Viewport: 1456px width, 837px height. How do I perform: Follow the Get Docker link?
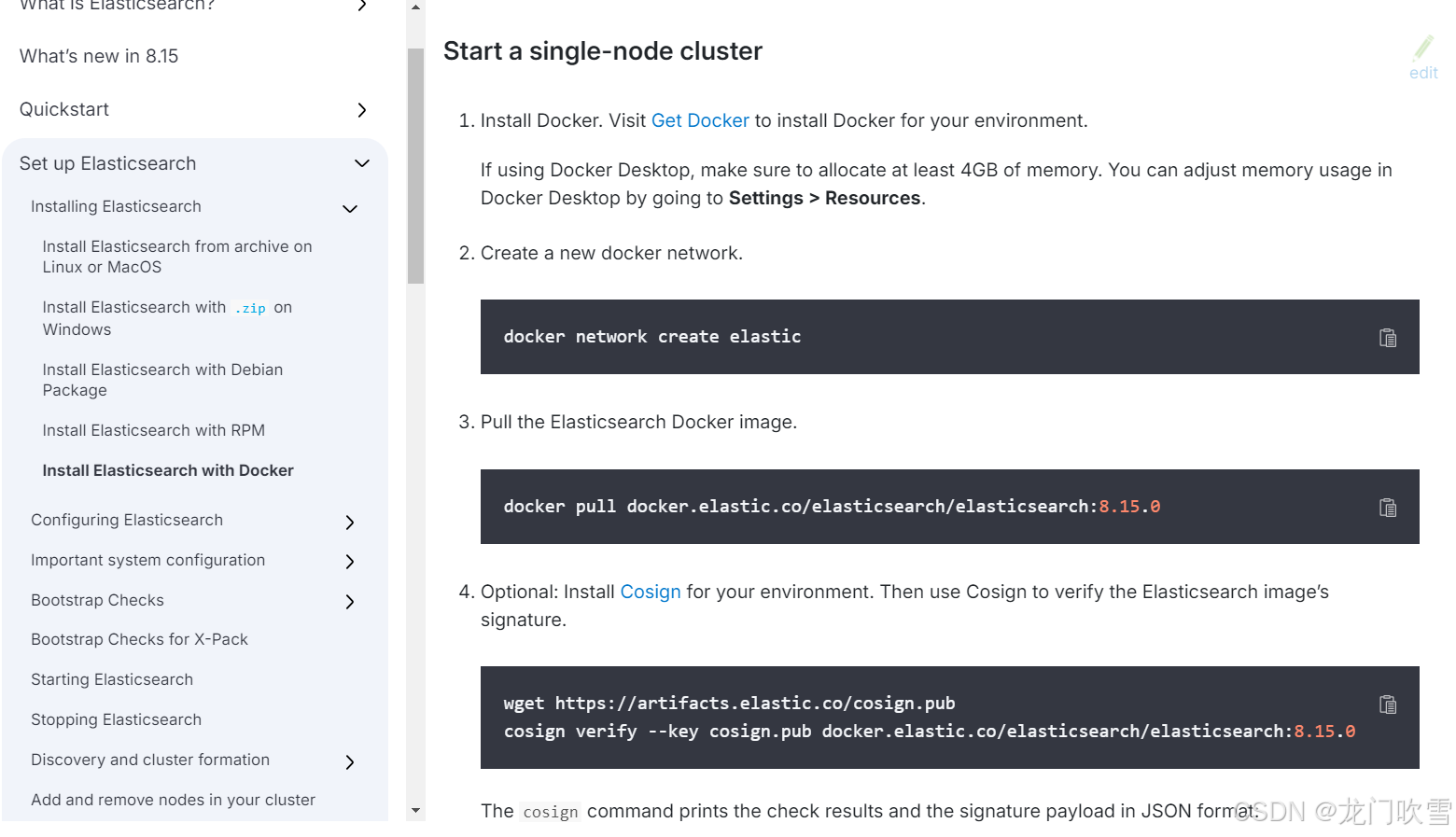(700, 120)
